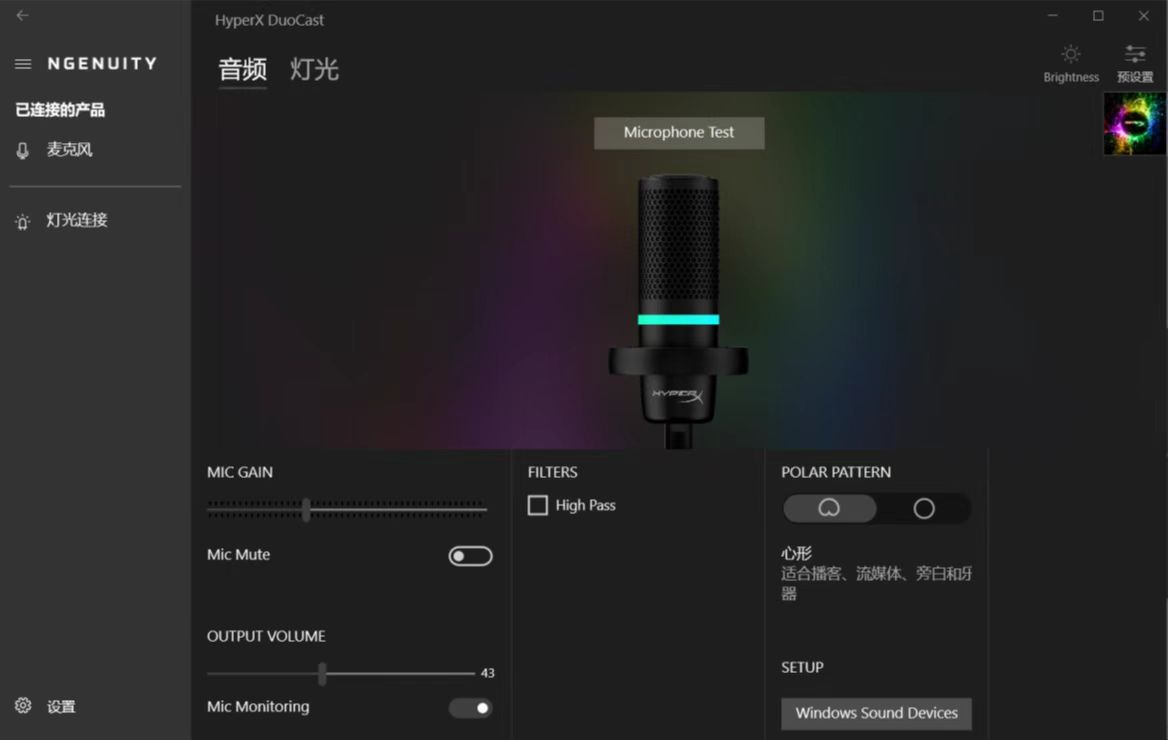Select the colorful preset thumbnail
Image resolution: width=1168 pixels, height=740 pixels.
[x=1134, y=123]
